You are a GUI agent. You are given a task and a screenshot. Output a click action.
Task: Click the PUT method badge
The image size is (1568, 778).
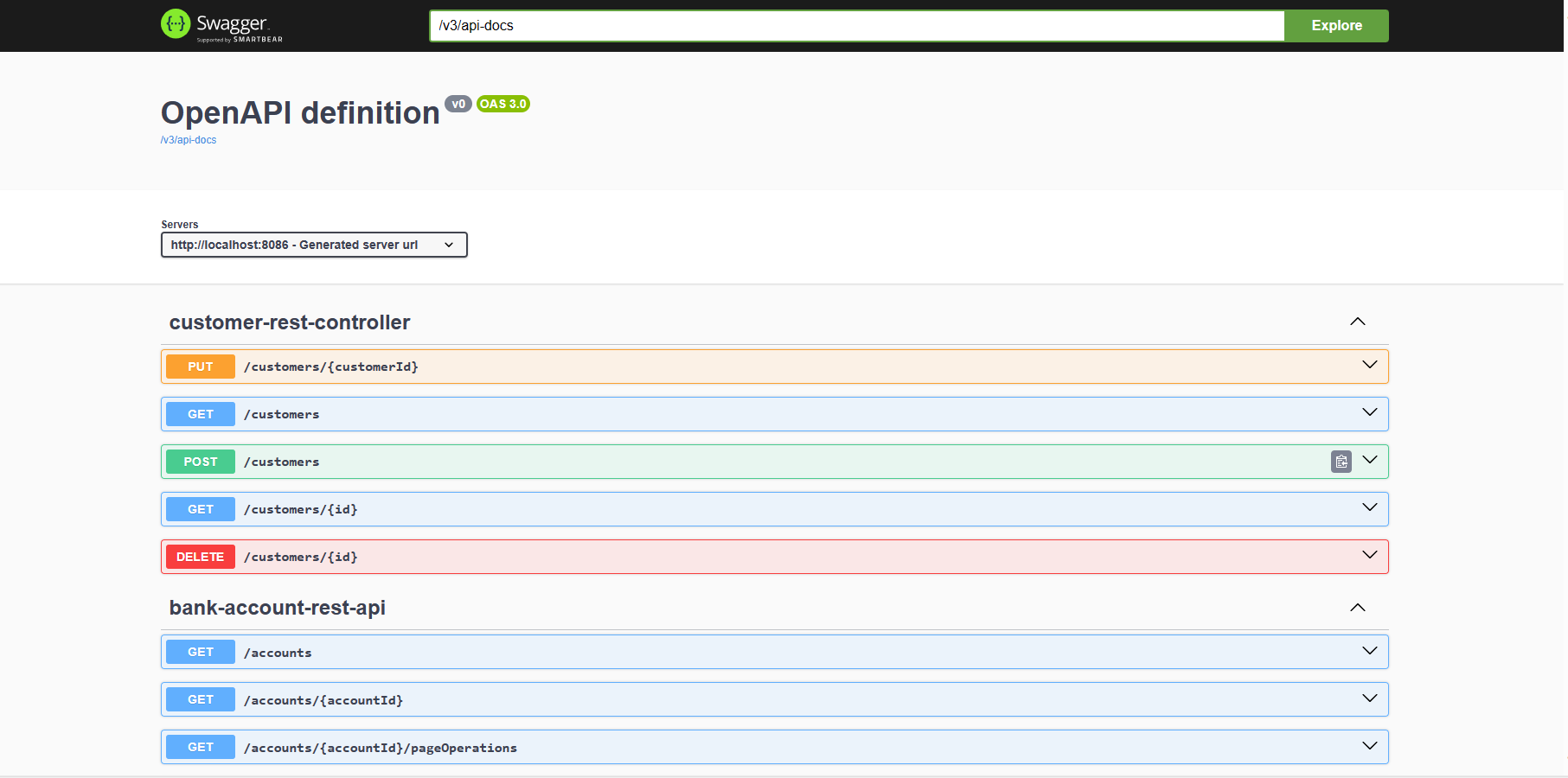click(x=201, y=367)
